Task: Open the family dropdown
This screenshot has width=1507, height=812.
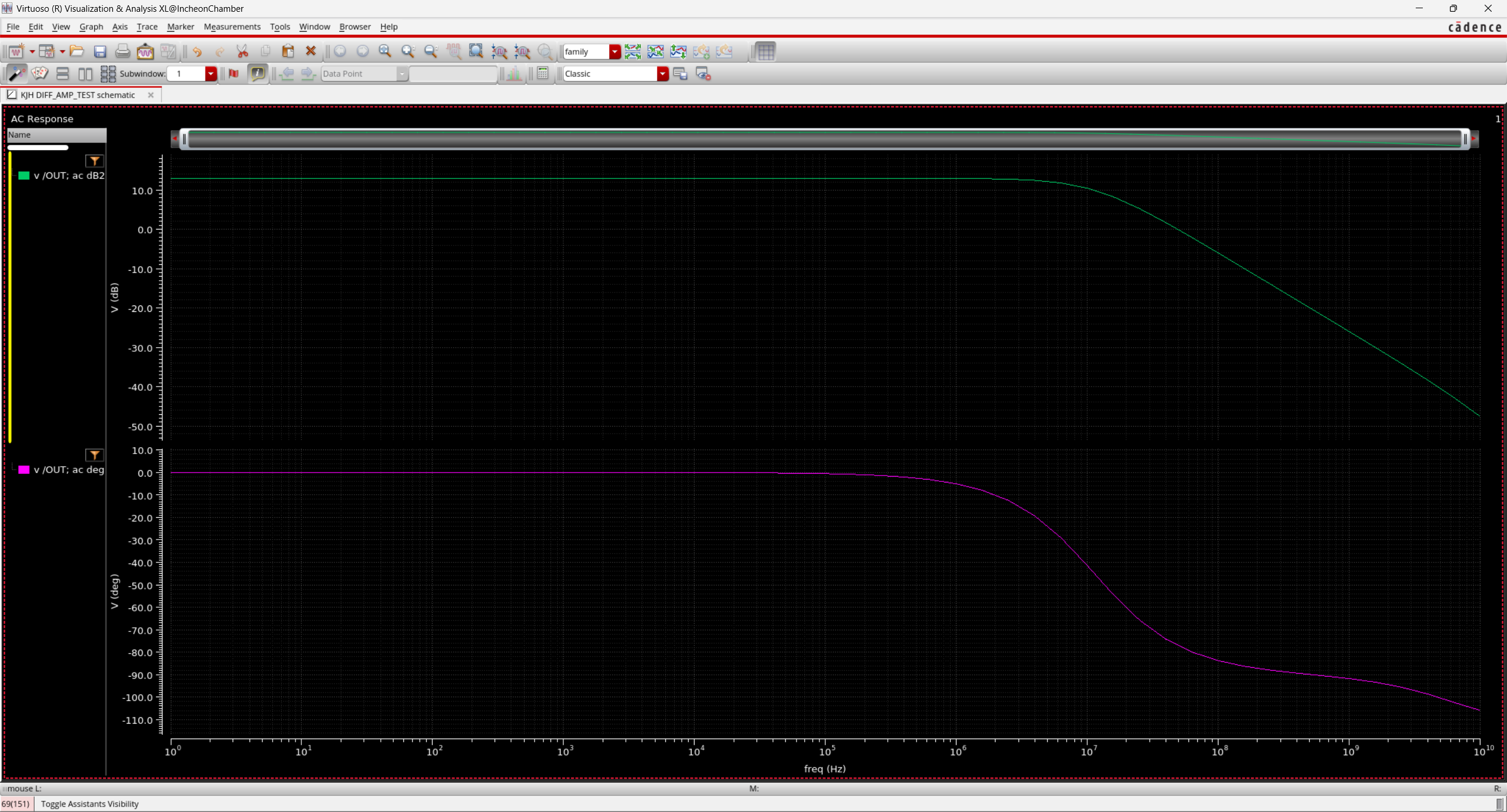Action: [615, 52]
